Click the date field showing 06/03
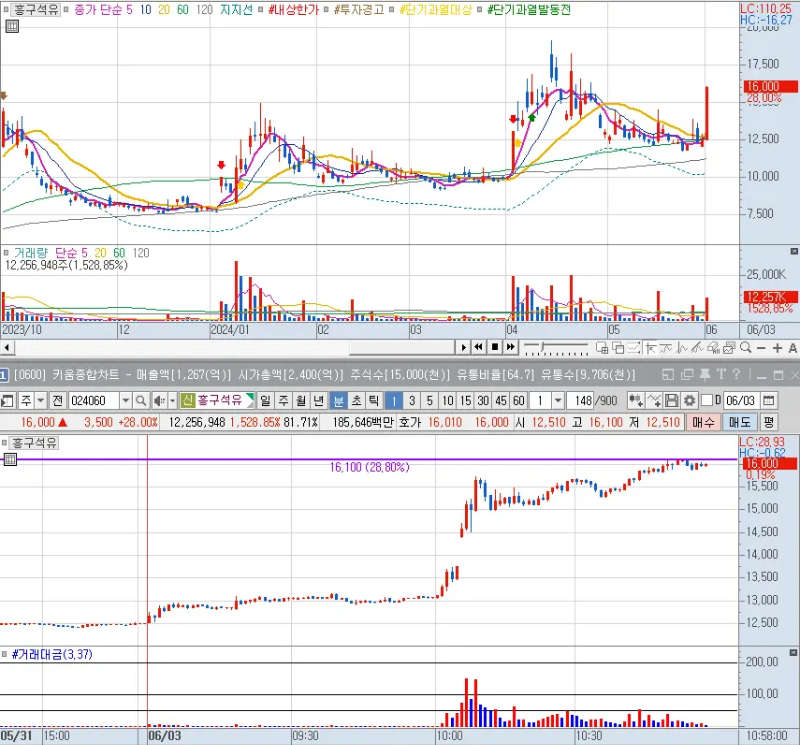The image size is (800, 745). (741, 401)
